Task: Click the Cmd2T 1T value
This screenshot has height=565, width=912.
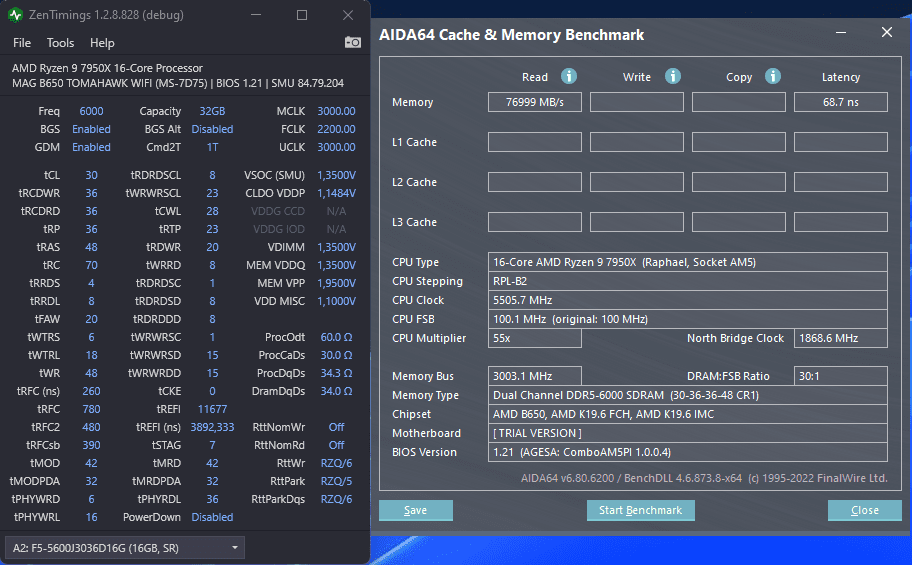Action: tap(212, 147)
